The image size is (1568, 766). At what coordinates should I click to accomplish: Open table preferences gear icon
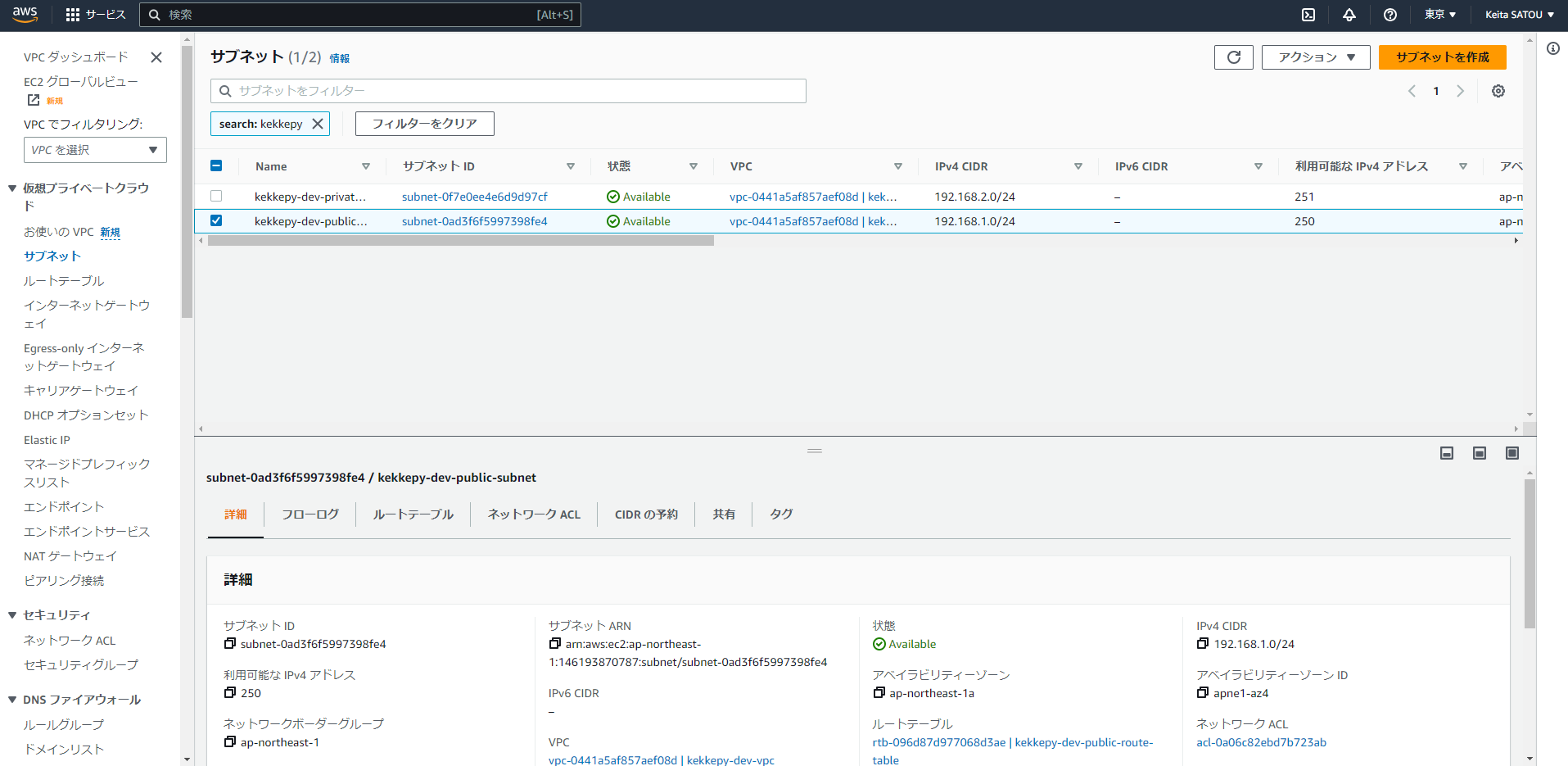(1498, 91)
